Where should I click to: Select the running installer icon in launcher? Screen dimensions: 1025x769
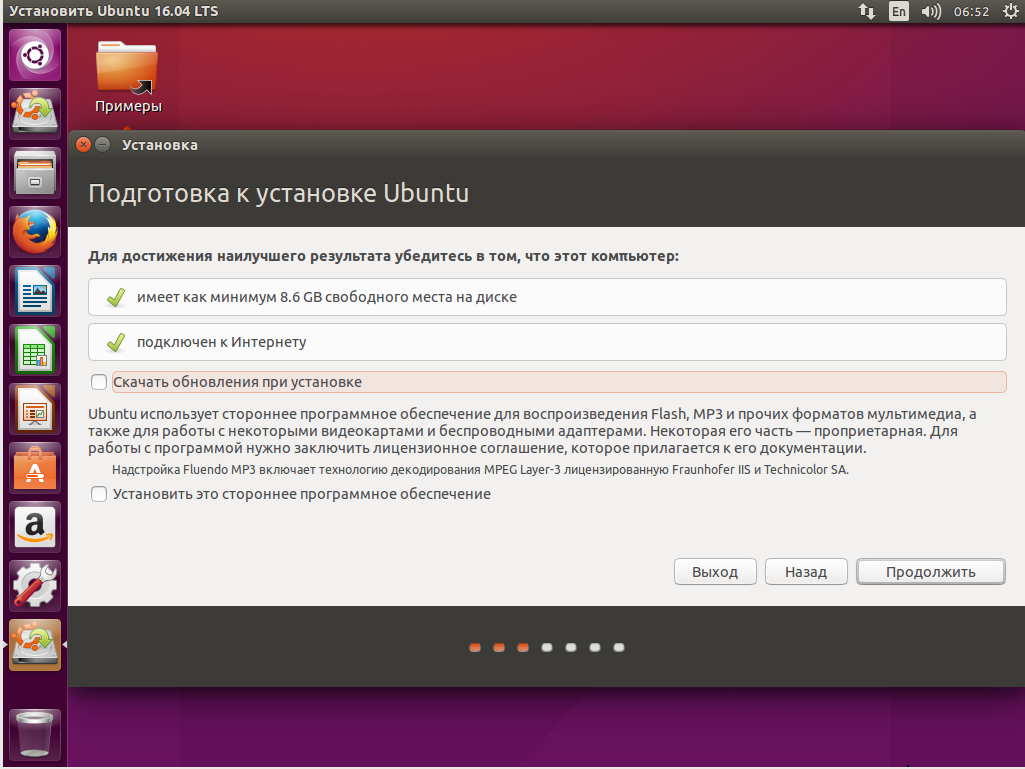pyautogui.click(x=35, y=645)
